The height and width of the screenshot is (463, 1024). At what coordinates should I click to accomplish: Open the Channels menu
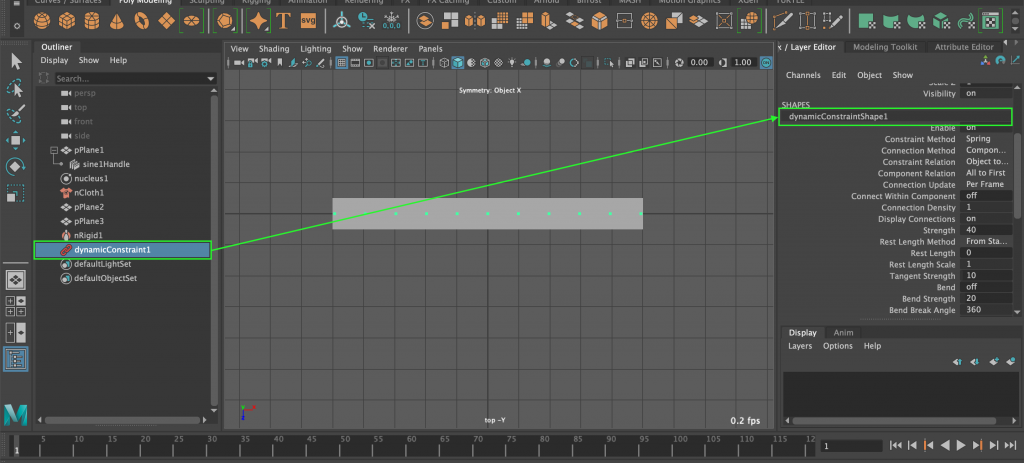click(803, 75)
